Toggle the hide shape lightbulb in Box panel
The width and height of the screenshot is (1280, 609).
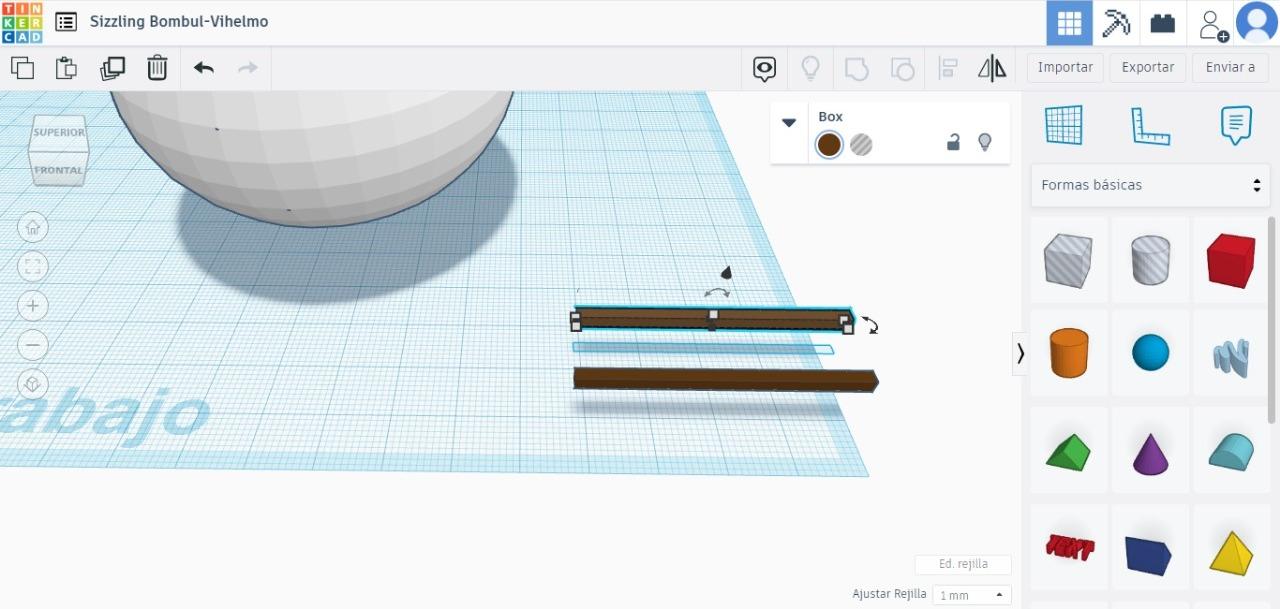pyautogui.click(x=984, y=143)
